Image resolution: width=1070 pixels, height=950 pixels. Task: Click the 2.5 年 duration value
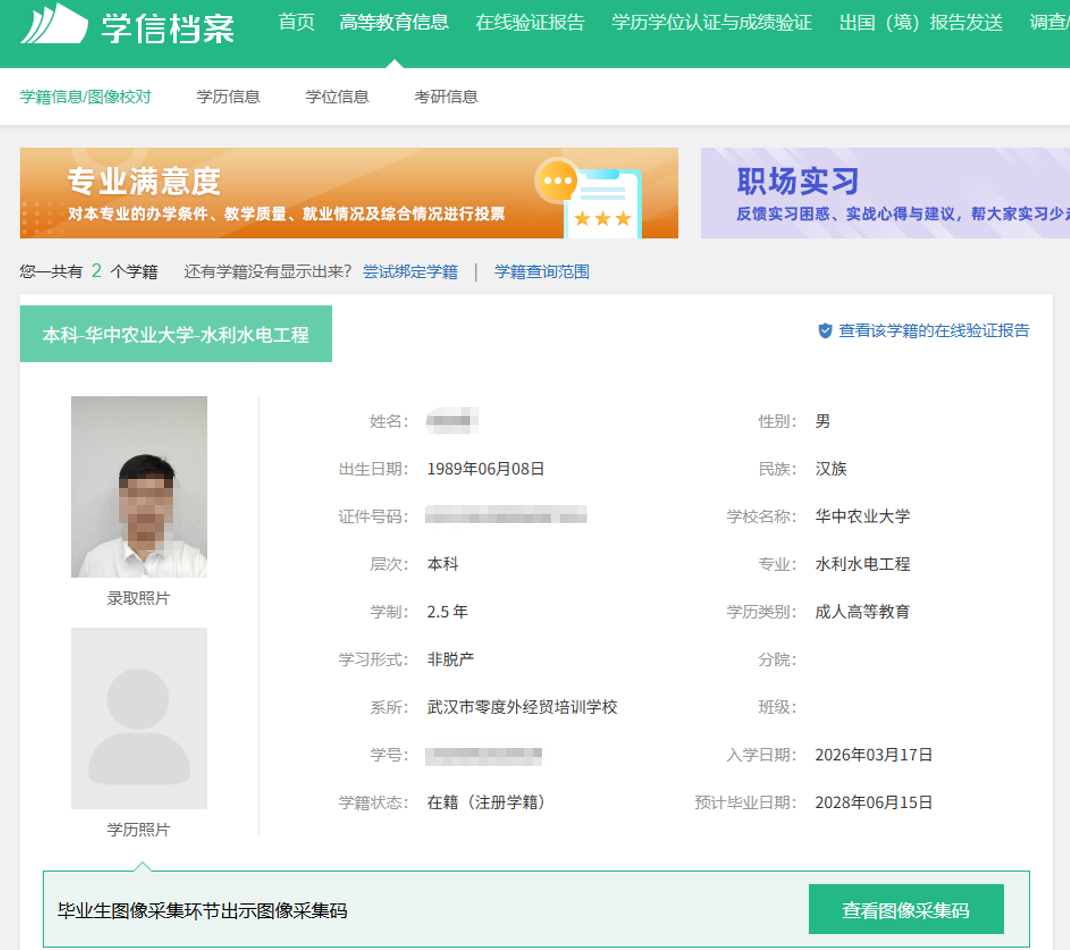click(x=448, y=611)
